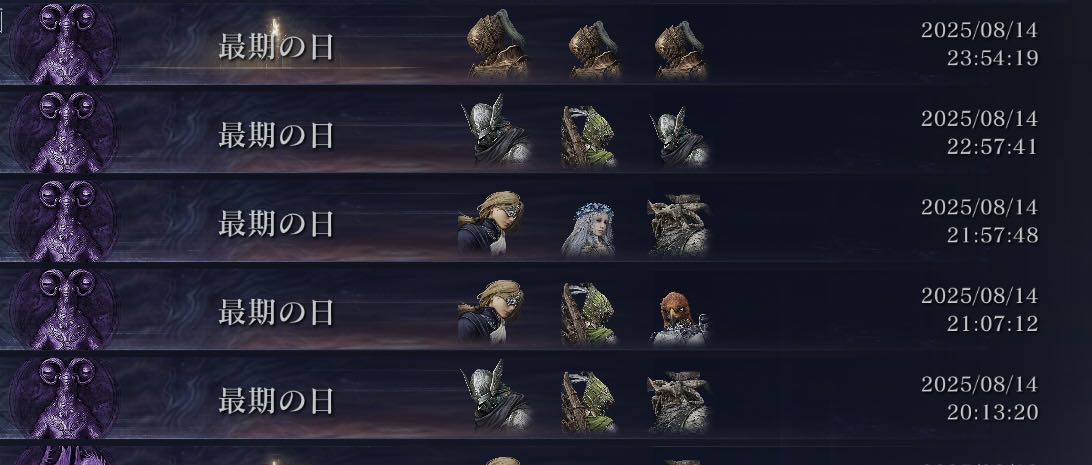This screenshot has width=1092, height=465.
Task: Open the 最期の日 entry dated 21:07:12
Action: [276, 313]
